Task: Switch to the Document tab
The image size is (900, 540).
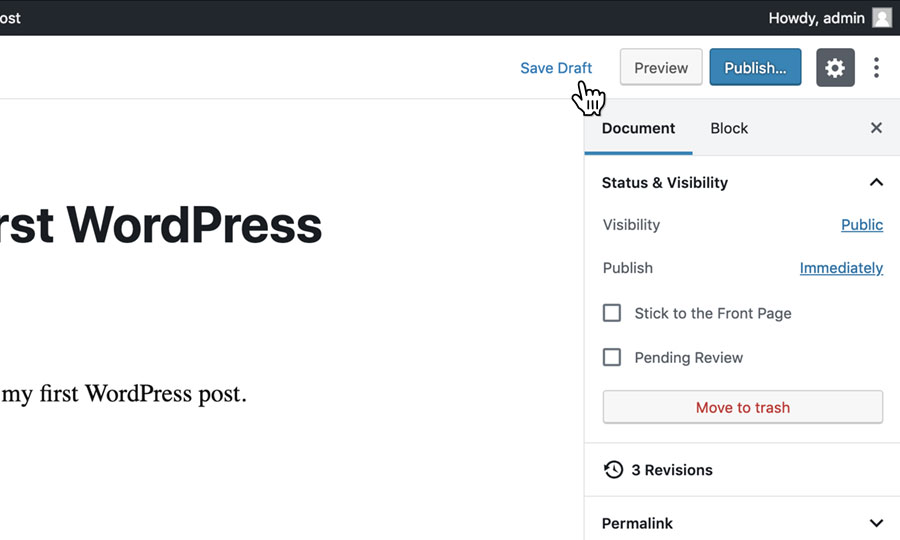Action: coord(638,129)
